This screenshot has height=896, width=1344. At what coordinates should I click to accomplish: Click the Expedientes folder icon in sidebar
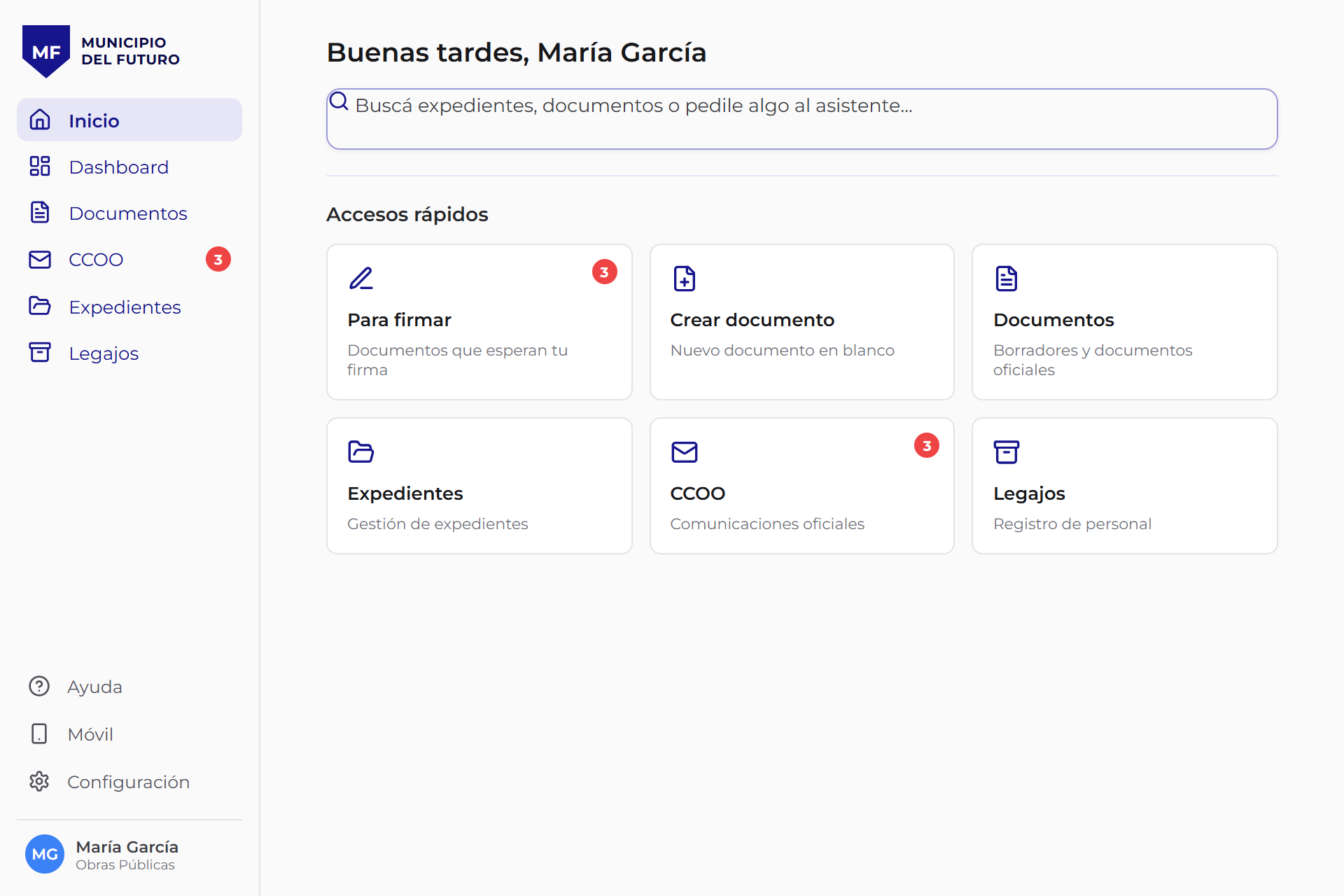(x=40, y=306)
